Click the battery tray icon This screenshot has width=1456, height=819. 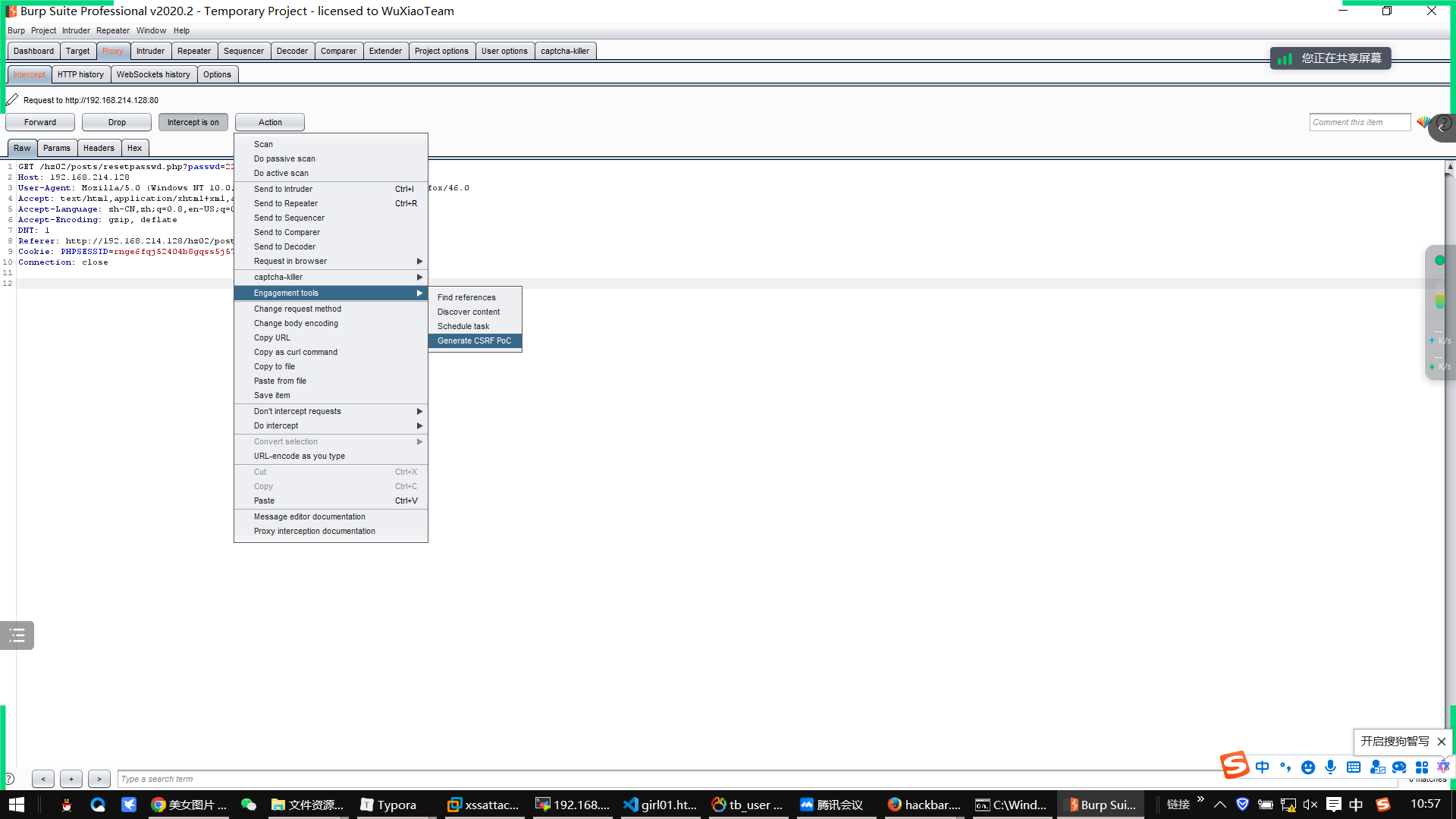(1265, 805)
